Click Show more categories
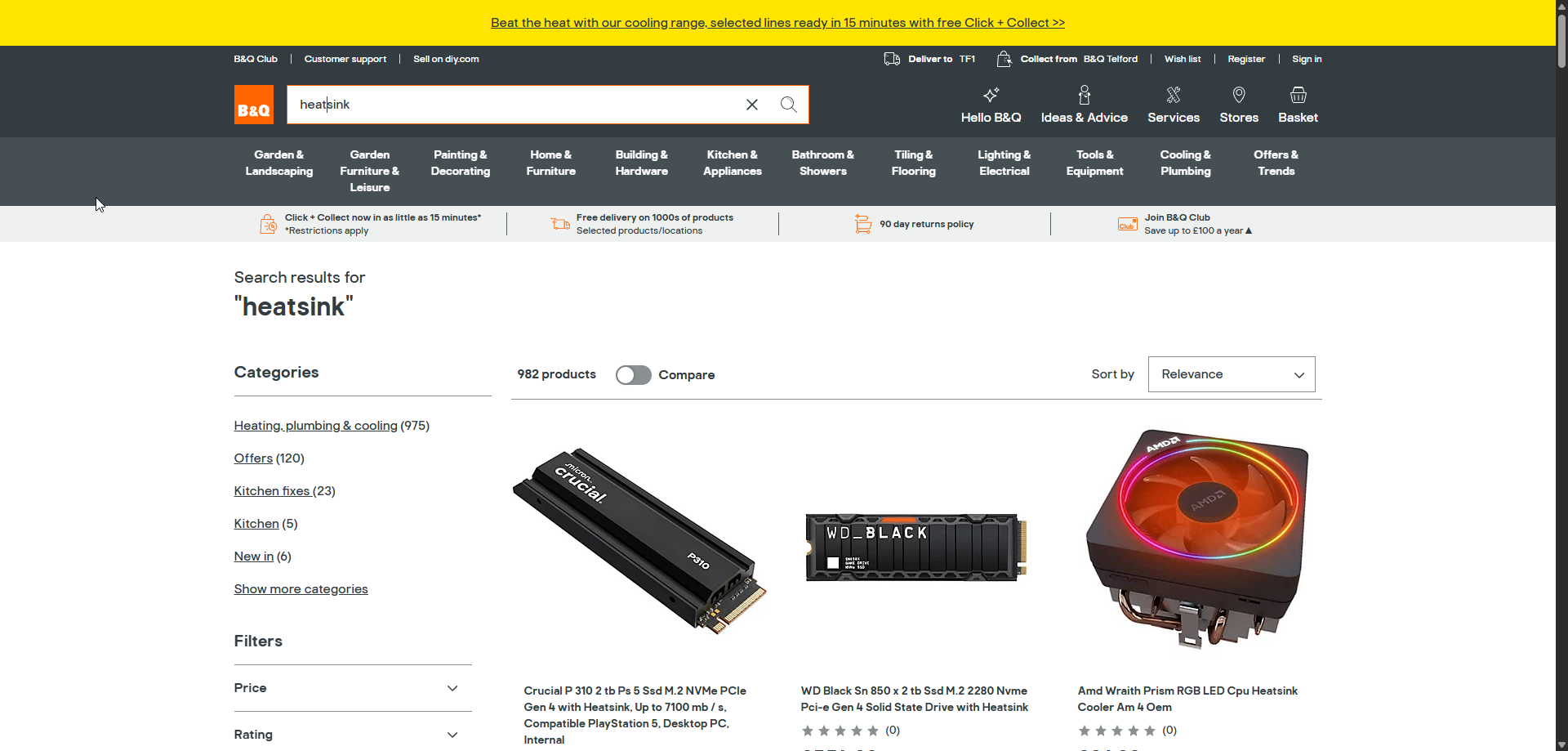Viewport: 1568px width, 751px height. pos(301,589)
